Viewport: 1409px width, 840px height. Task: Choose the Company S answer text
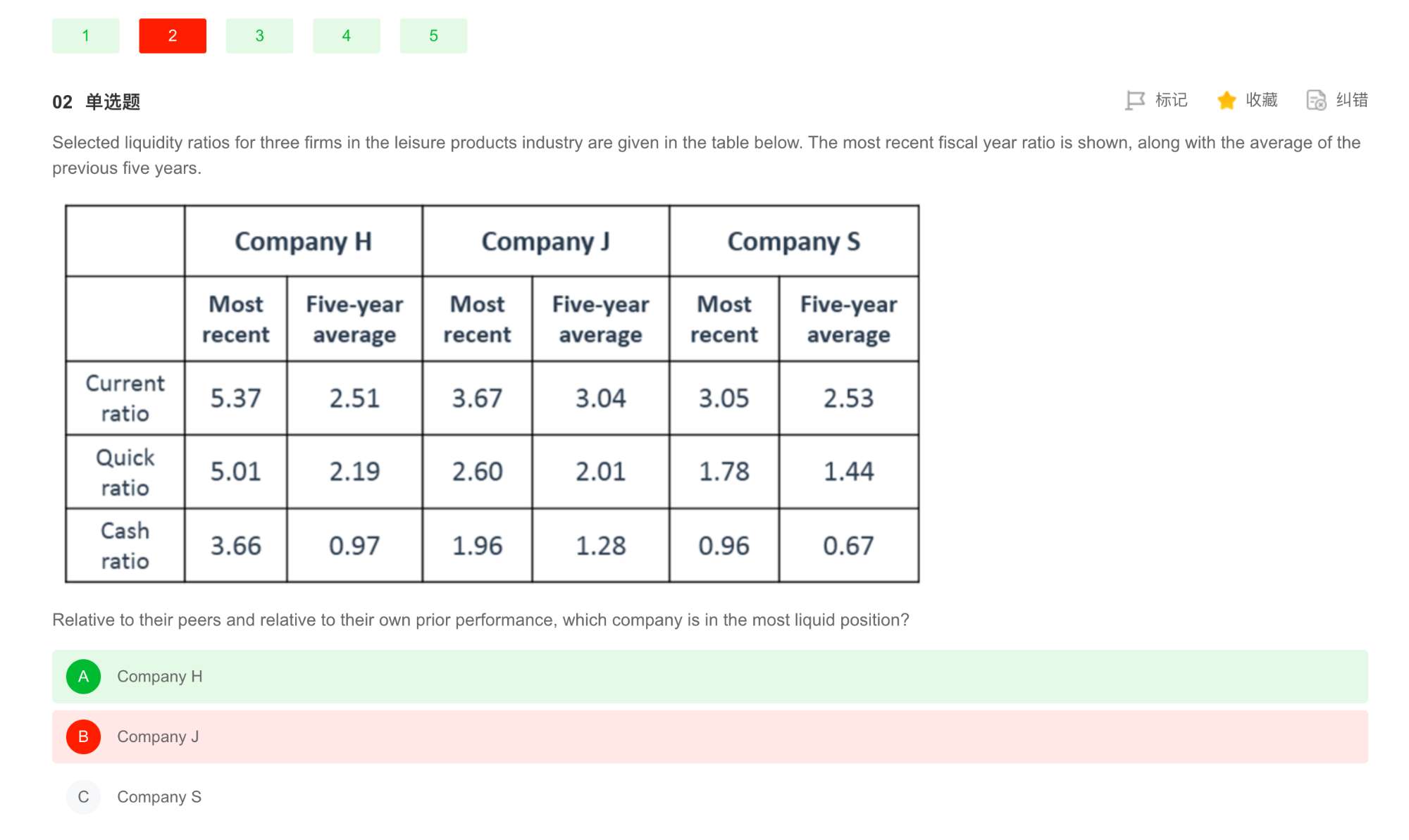click(159, 797)
